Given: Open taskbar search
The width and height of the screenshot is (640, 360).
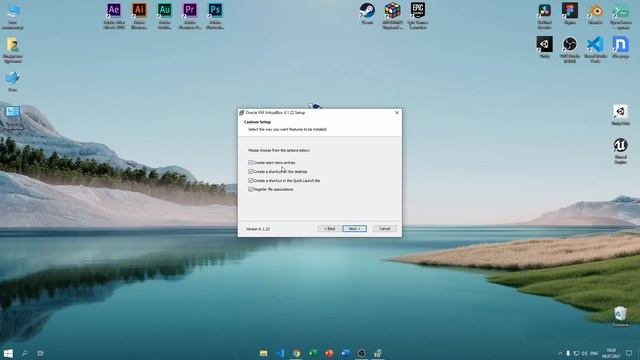Looking at the screenshot, I should click(x=25, y=353).
